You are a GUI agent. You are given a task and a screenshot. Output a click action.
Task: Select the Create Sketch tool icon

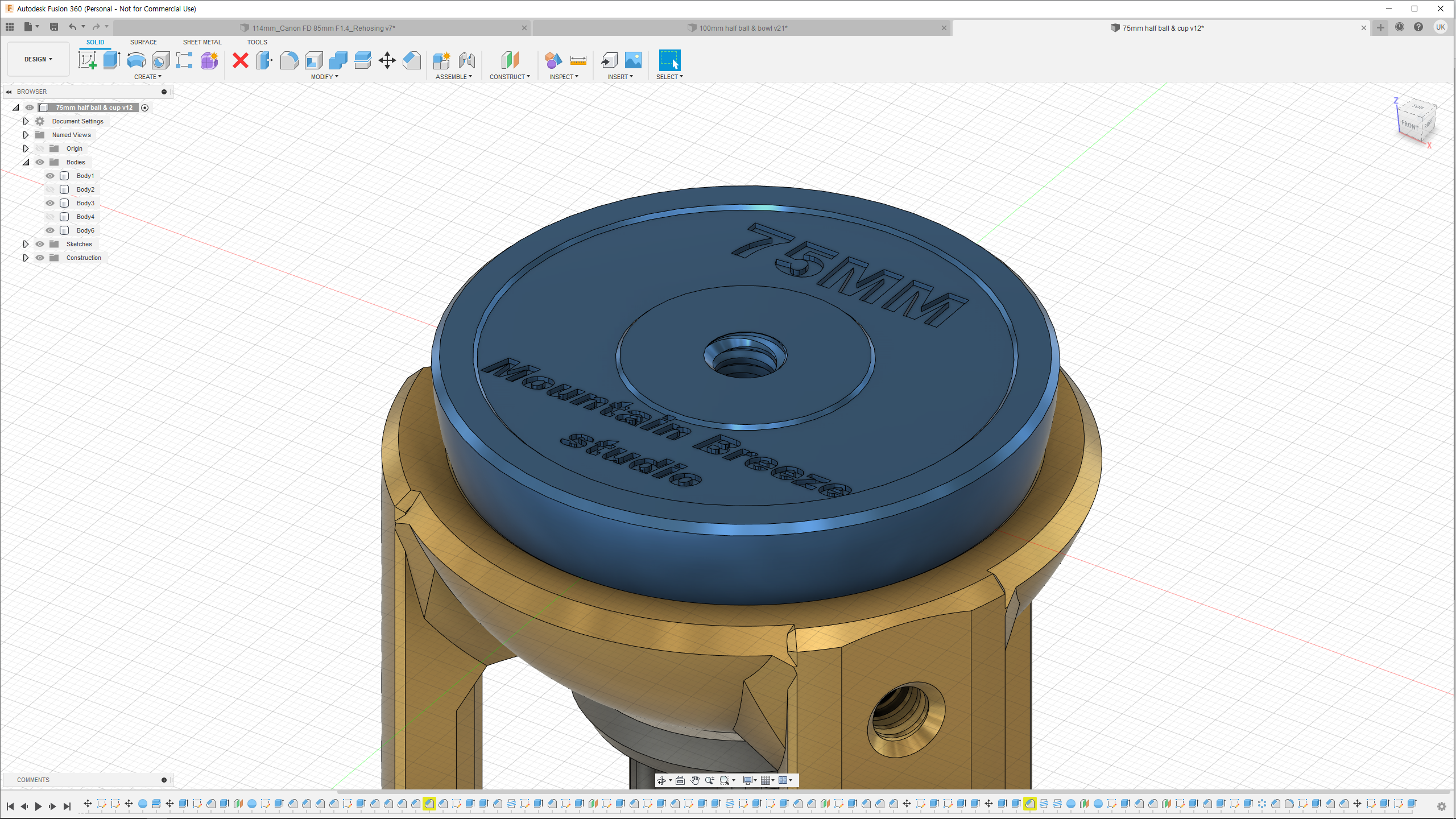pos(87,60)
